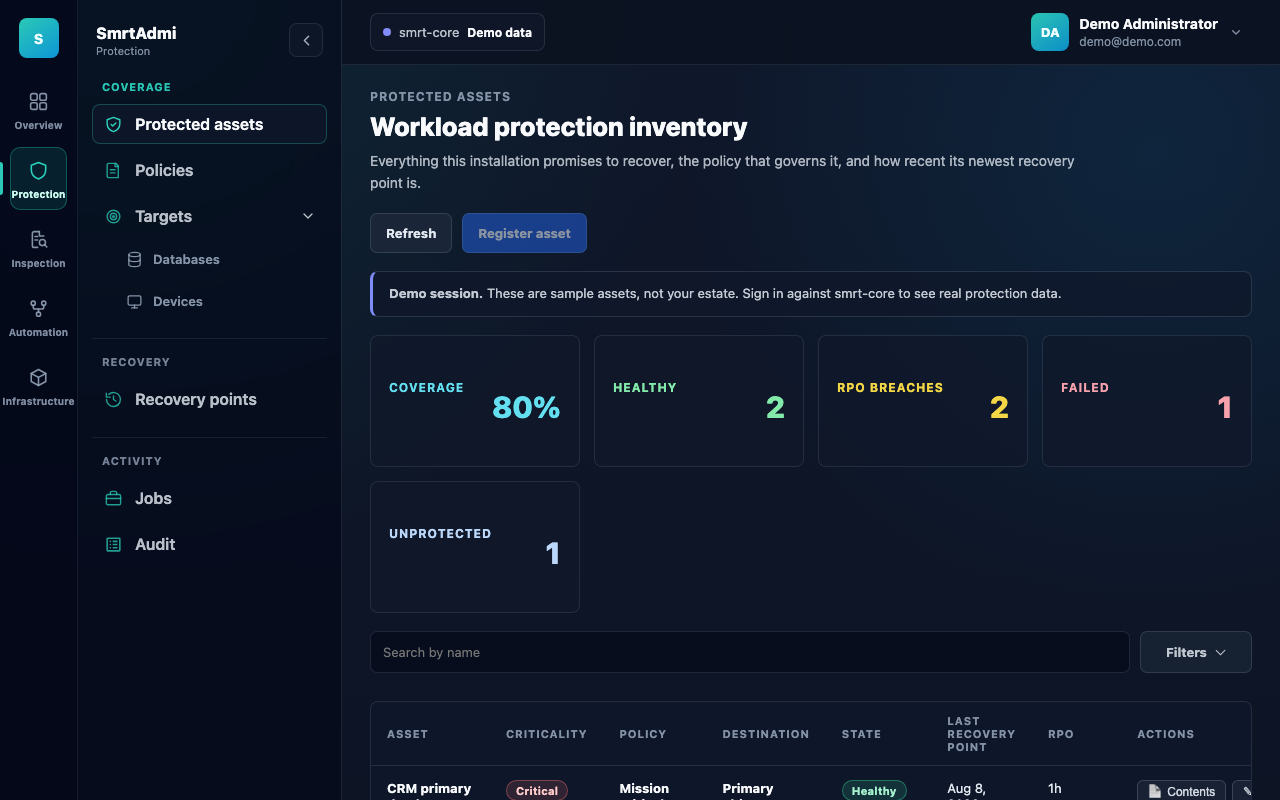The height and width of the screenshot is (800, 1280).
Task: Click the Critical badge in CRM row
Action: click(537, 790)
